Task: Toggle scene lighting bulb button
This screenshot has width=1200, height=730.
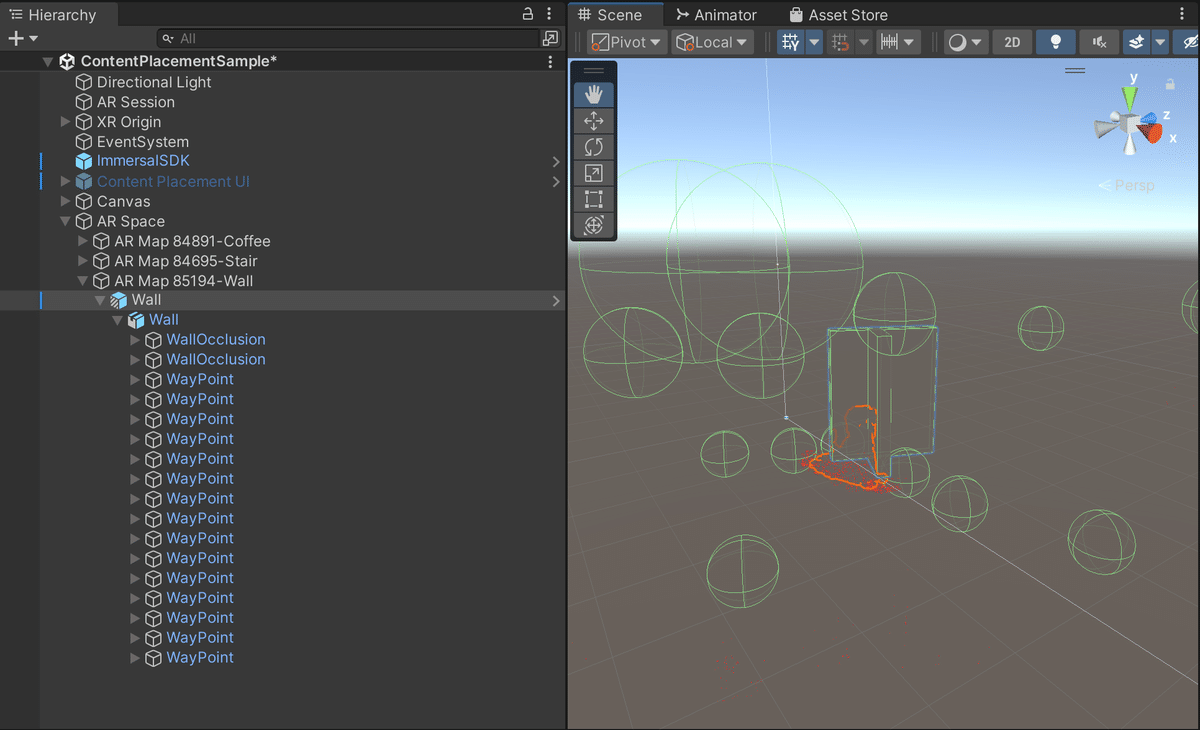Action: [x=1055, y=42]
